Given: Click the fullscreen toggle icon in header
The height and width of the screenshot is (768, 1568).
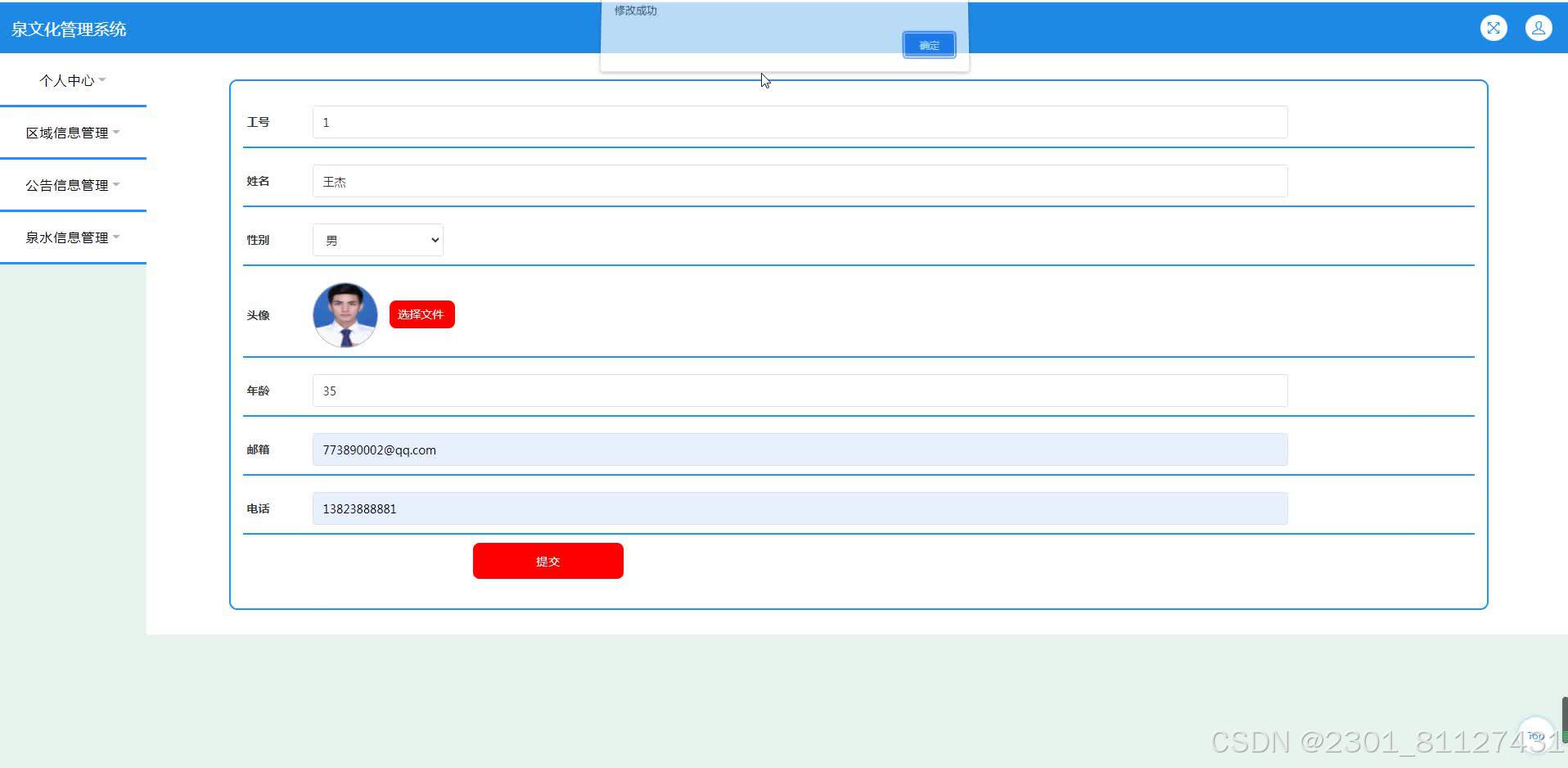Looking at the screenshot, I should [1494, 28].
